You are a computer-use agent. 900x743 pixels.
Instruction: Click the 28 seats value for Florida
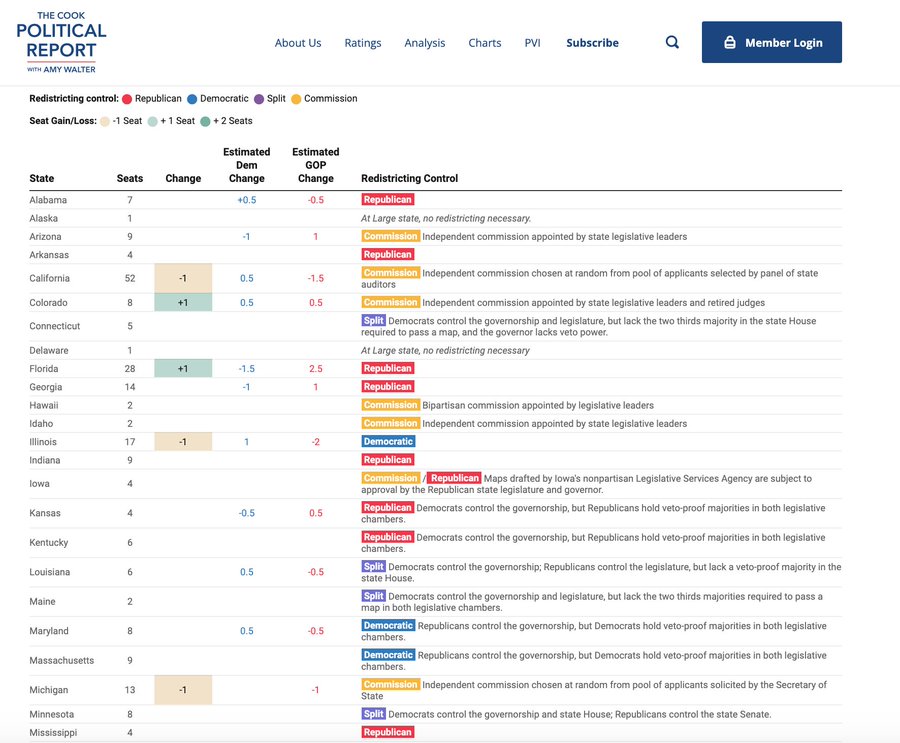point(130,369)
